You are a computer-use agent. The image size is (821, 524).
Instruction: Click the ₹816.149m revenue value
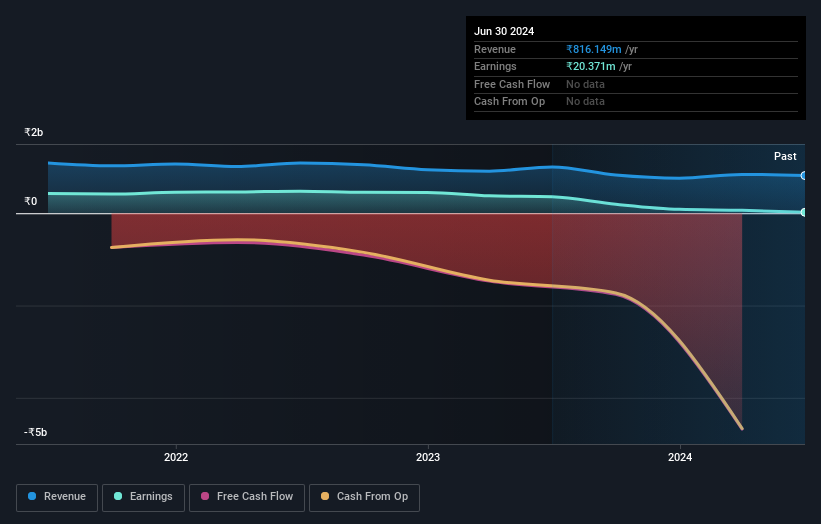pyautogui.click(x=594, y=49)
